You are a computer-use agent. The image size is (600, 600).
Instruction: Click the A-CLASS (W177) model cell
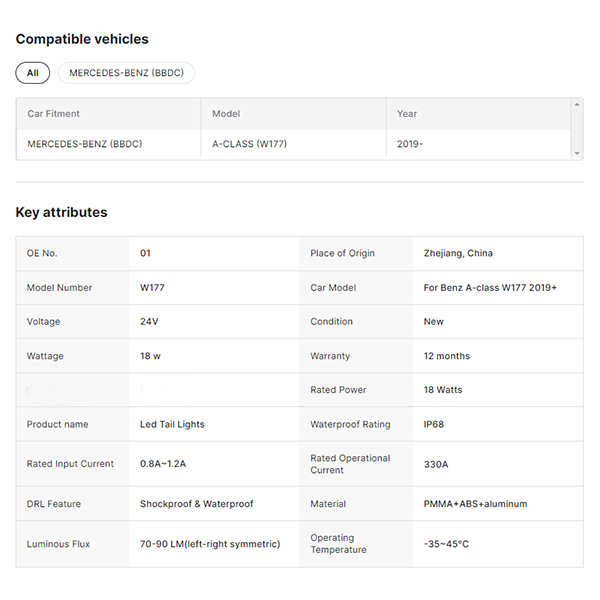249,144
